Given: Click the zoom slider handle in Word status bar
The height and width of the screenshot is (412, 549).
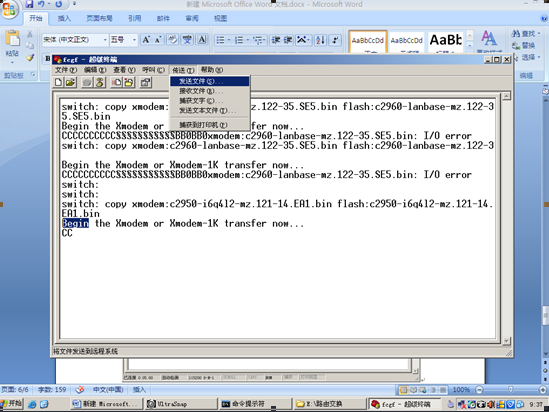Looking at the screenshot, I should click(510, 390).
